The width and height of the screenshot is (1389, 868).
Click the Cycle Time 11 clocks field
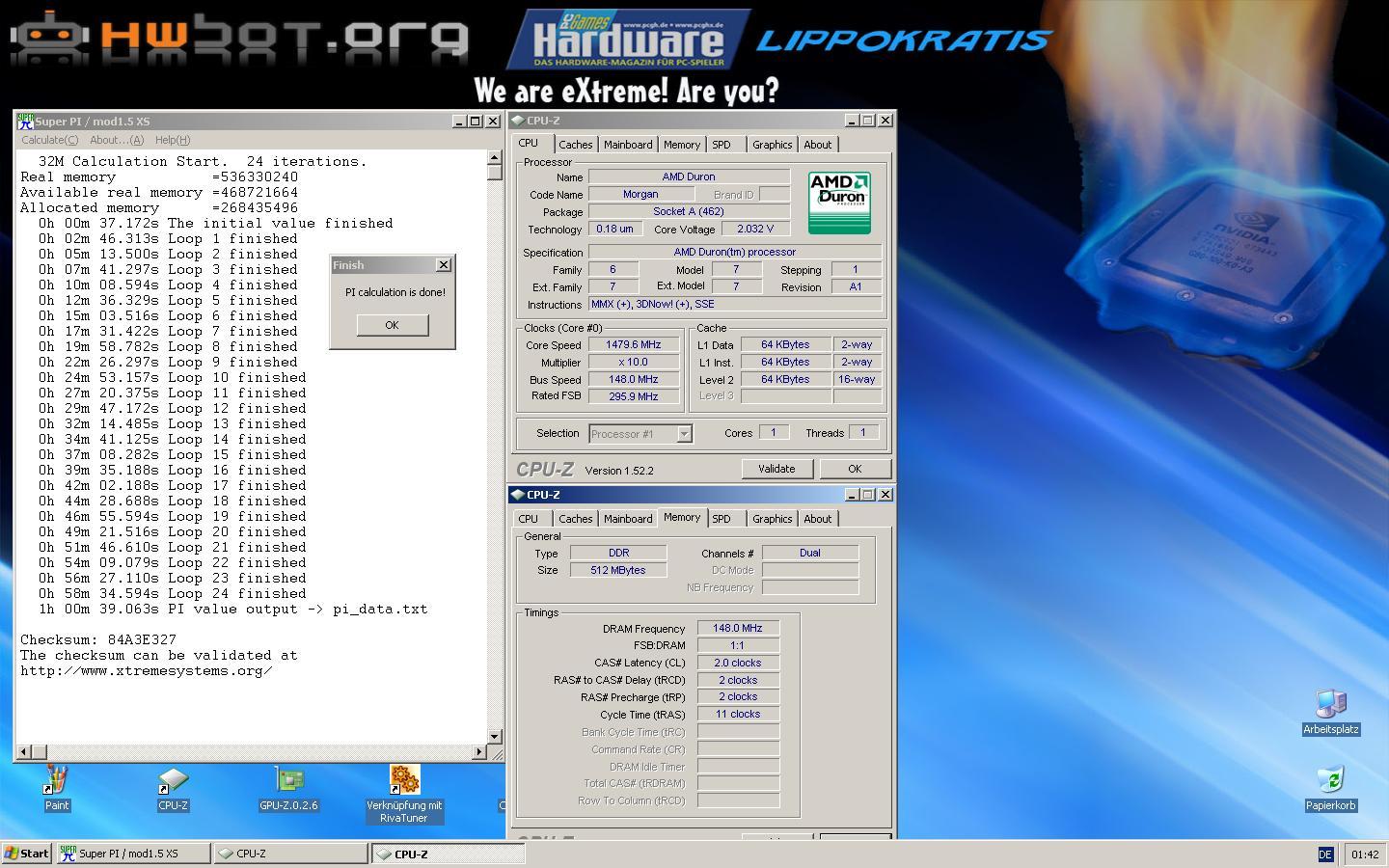pos(738,715)
